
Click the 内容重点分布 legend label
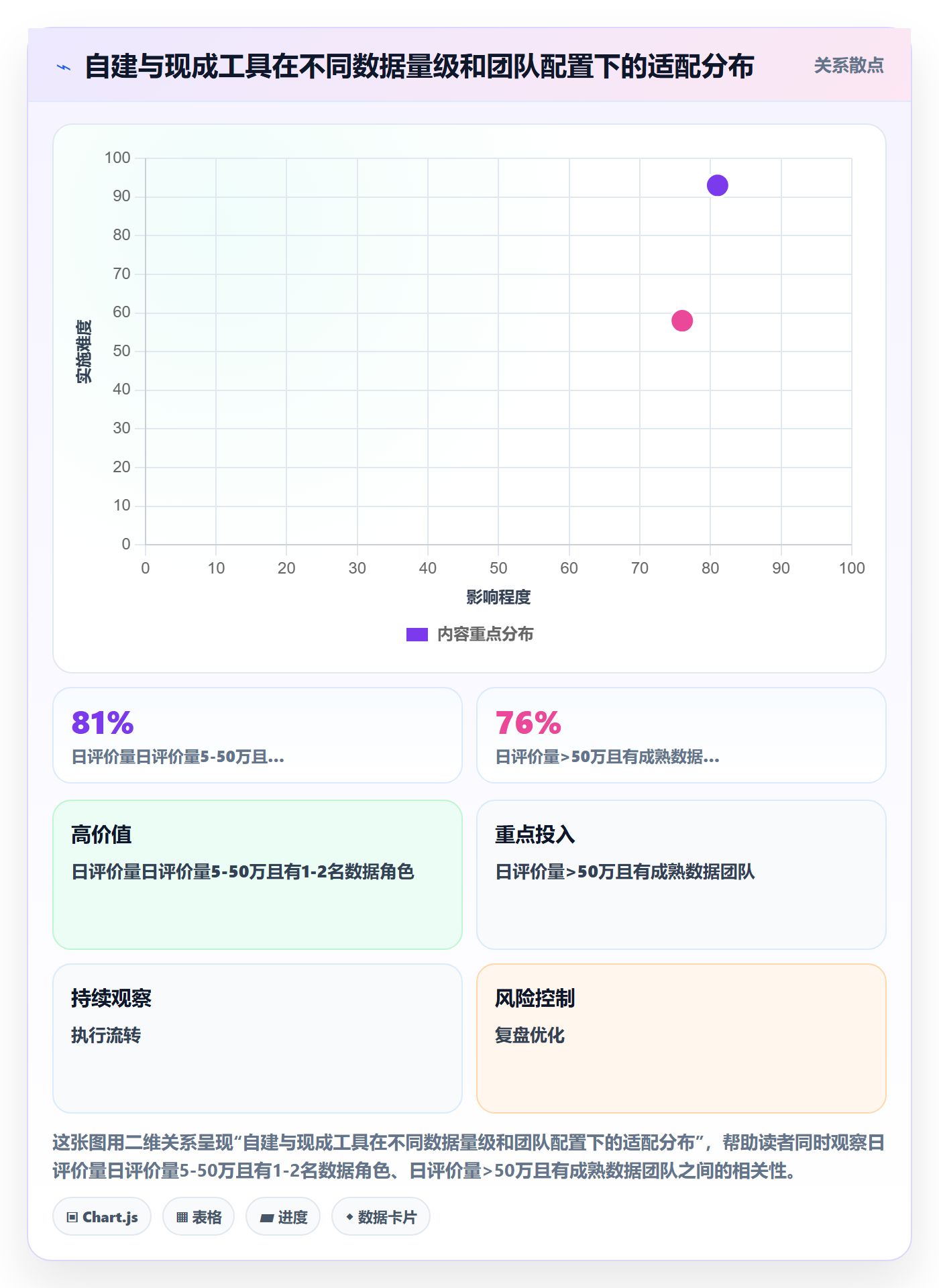(x=485, y=635)
